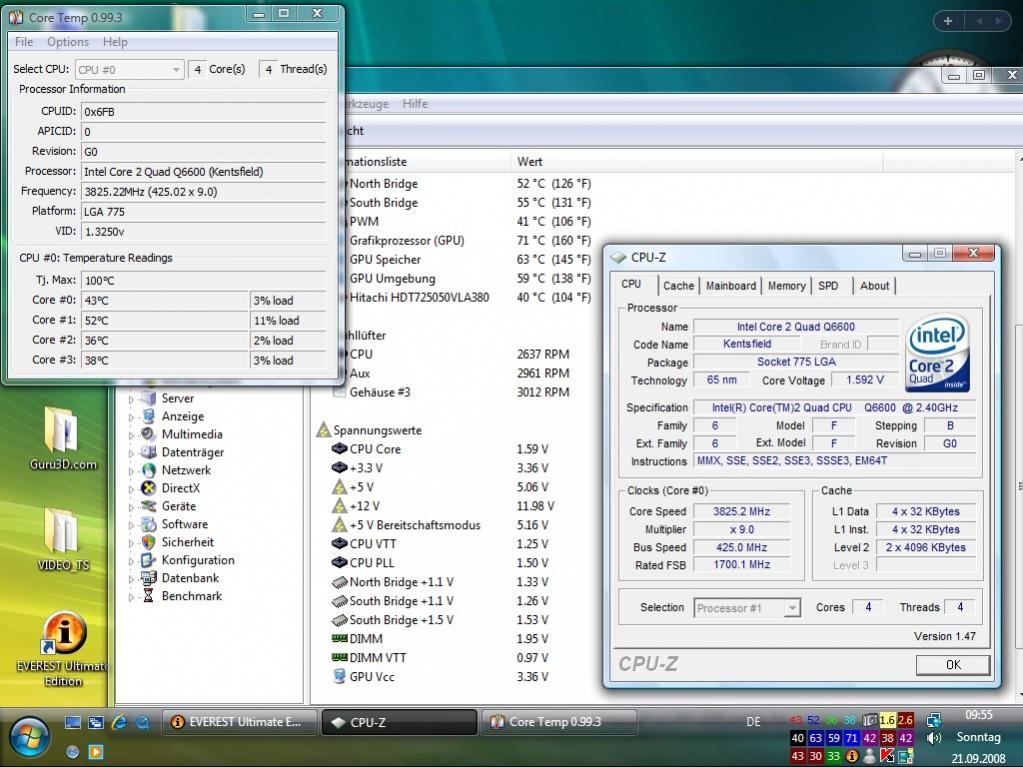
Task: Select the Anzeige monitor icon in EVEREST
Action: click(x=149, y=416)
